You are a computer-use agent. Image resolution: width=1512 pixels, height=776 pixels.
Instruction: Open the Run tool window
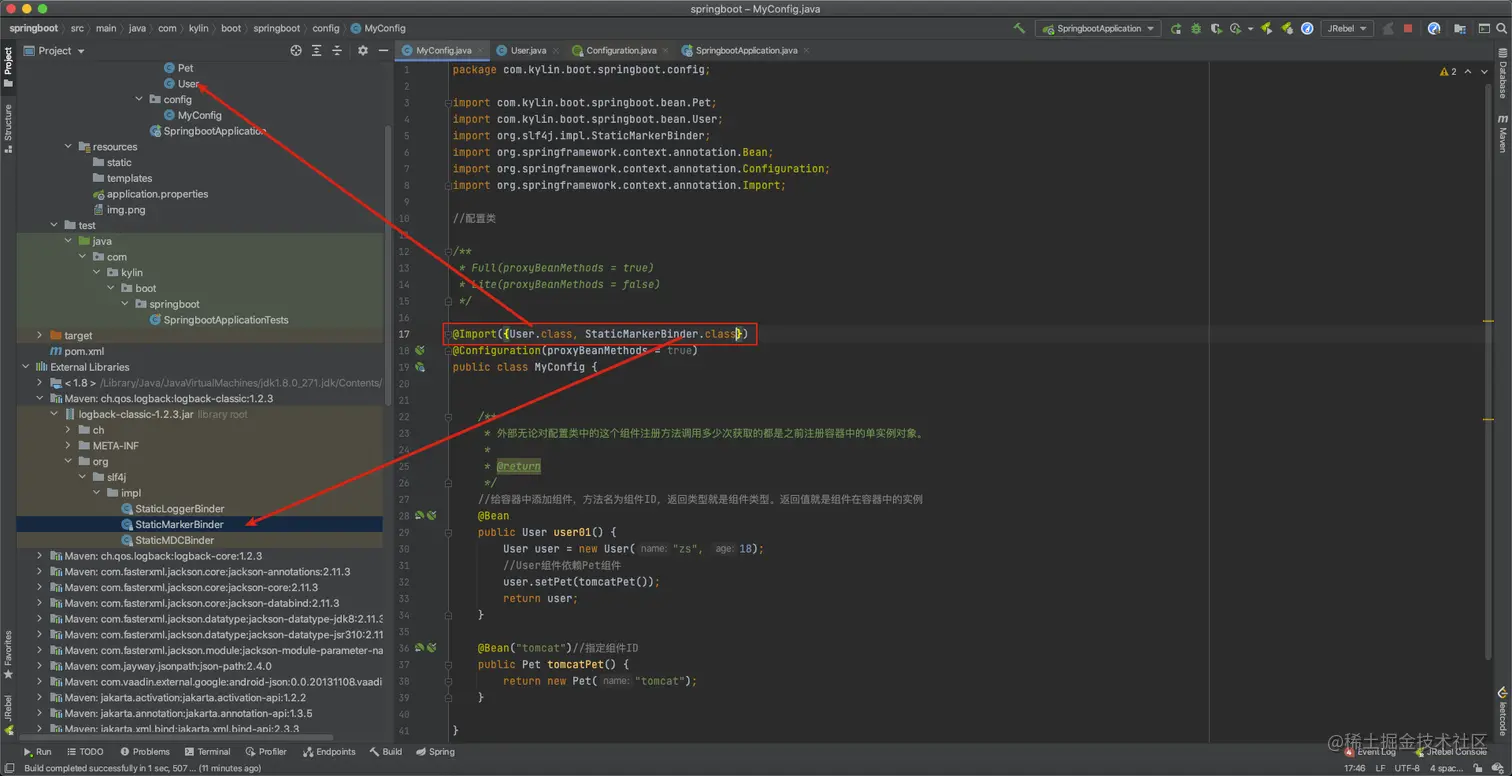37,752
